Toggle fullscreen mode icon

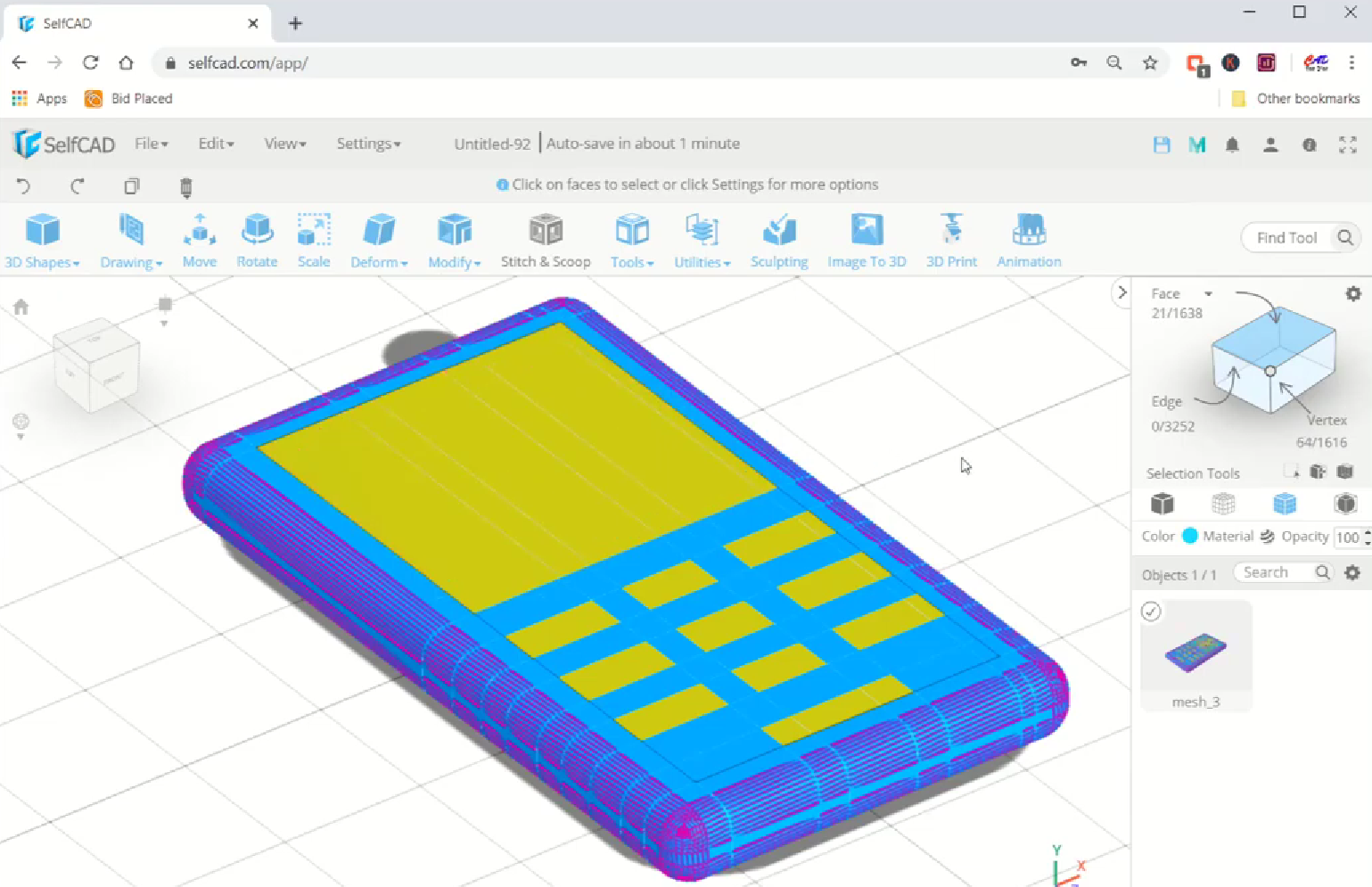(x=1348, y=144)
